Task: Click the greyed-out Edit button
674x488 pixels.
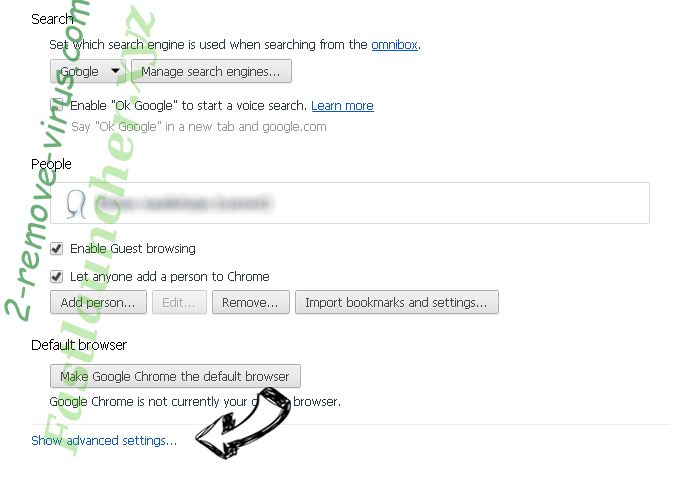Action: [179, 302]
